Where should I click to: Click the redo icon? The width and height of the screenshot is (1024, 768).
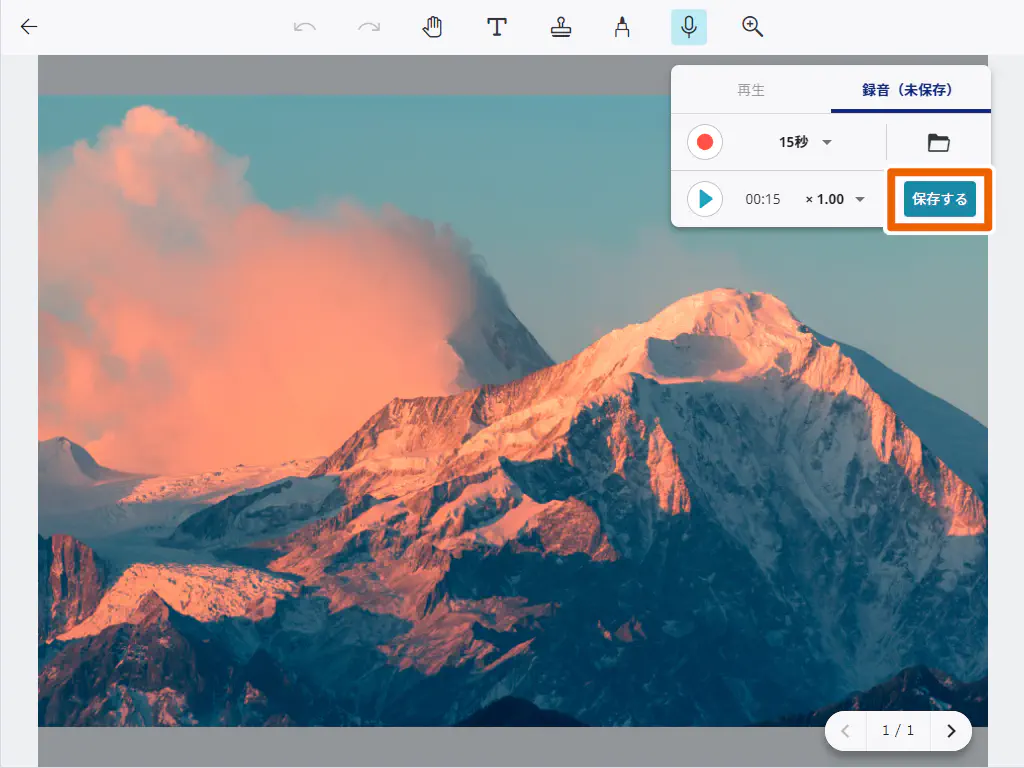369,27
